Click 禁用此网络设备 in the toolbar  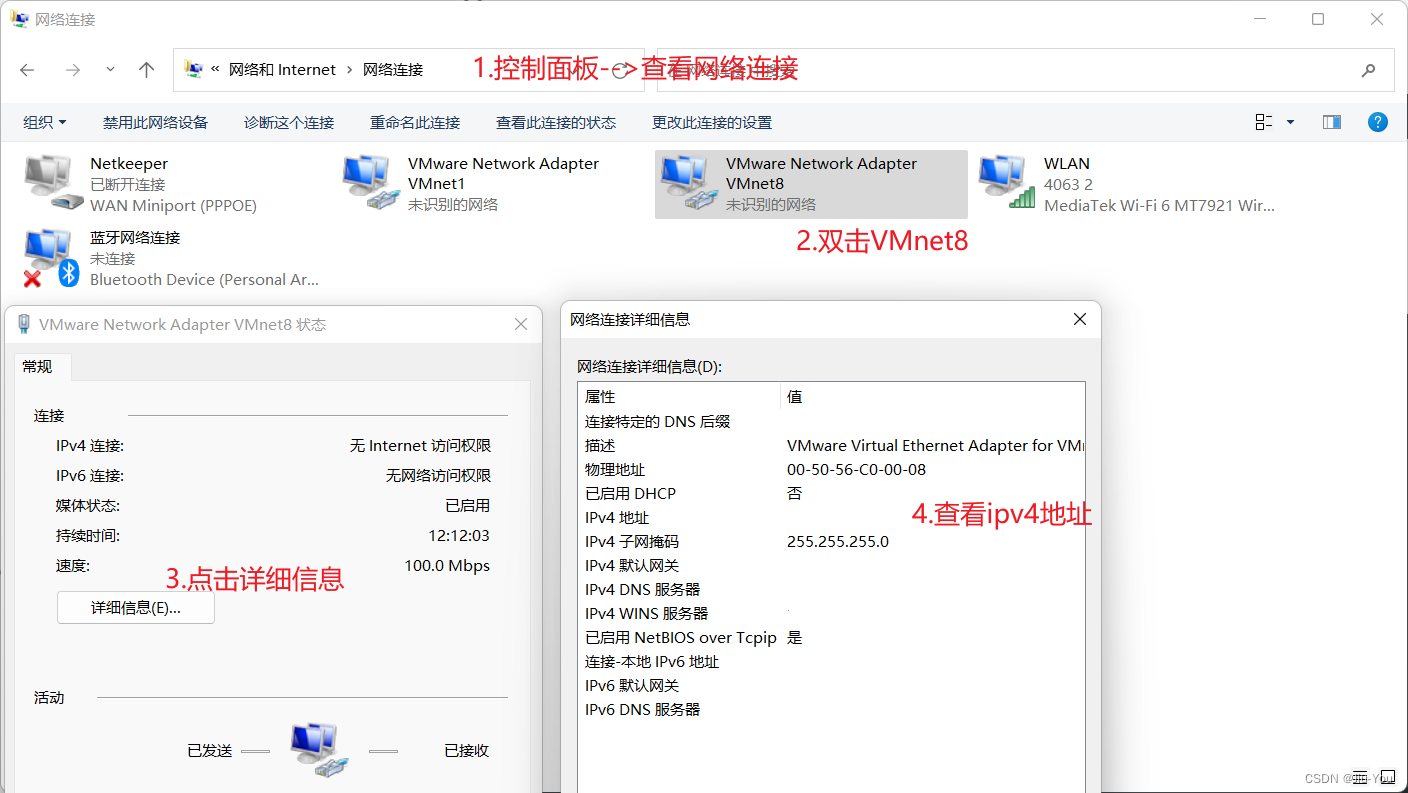pyautogui.click(x=155, y=122)
